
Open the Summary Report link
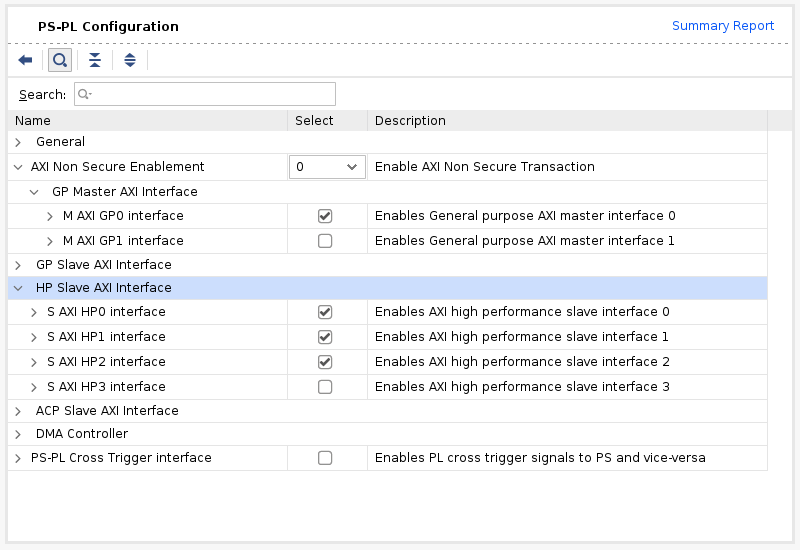(x=722, y=26)
